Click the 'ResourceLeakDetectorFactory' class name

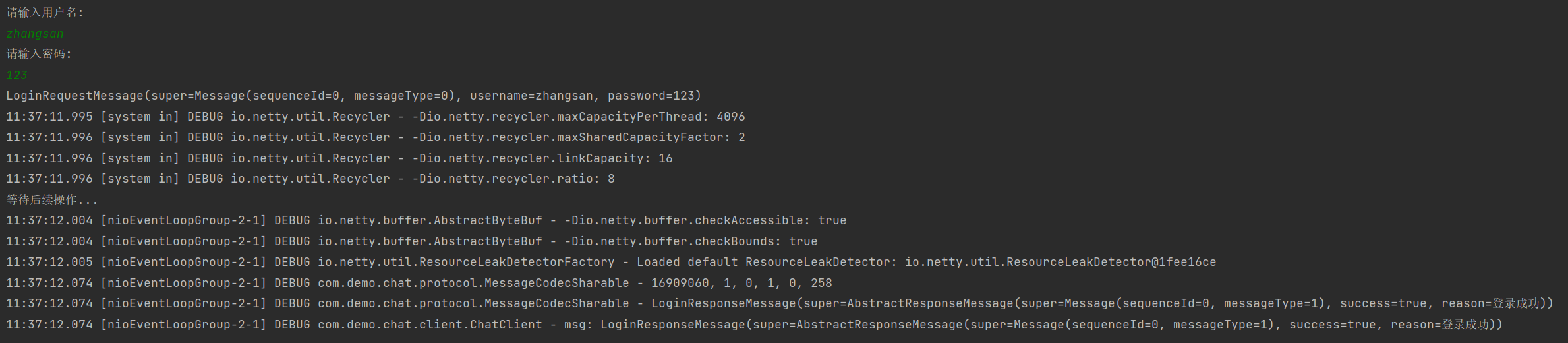pyautogui.click(x=517, y=262)
